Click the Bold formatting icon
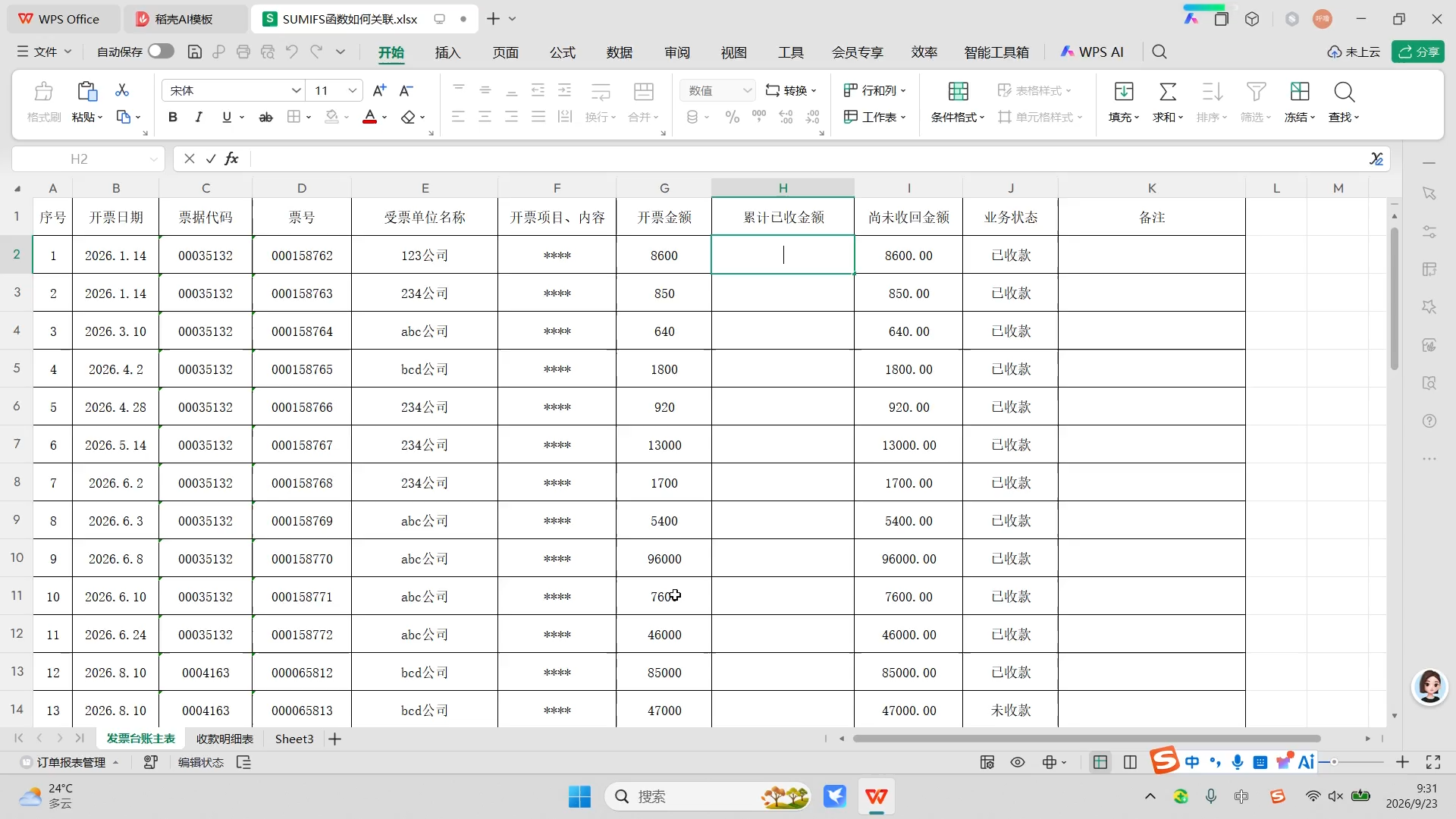Viewport: 1456px width, 819px height. point(173,117)
